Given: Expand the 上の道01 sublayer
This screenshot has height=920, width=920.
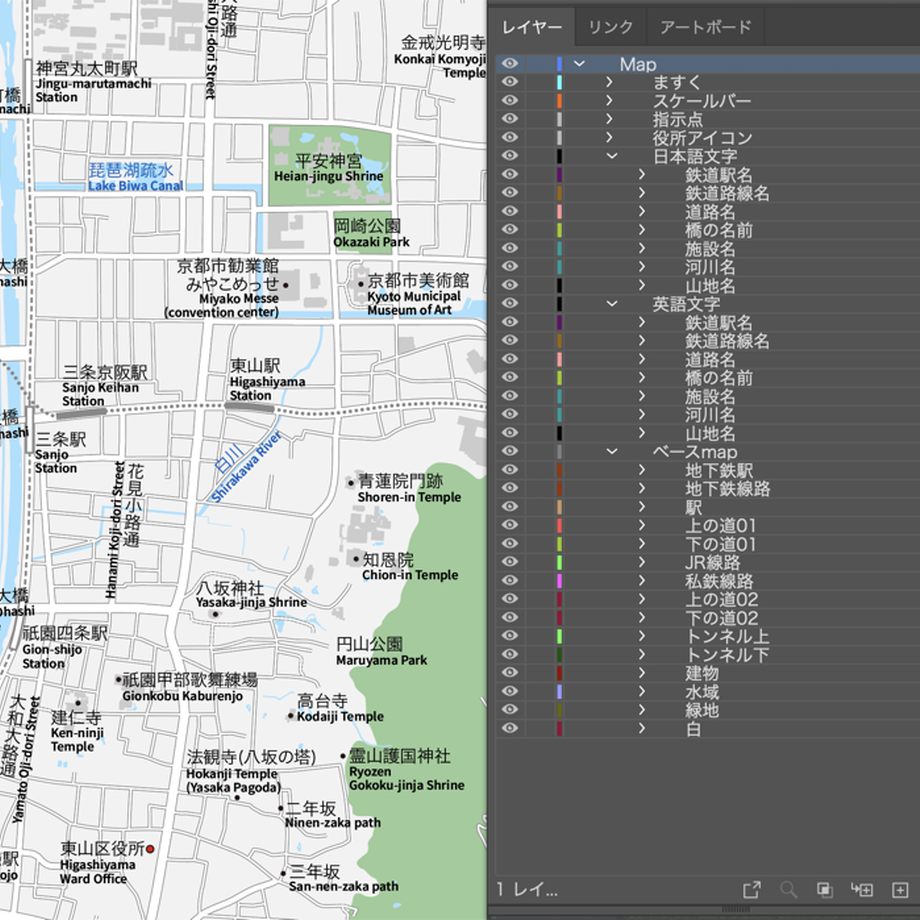Looking at the screenshot, I should pyautogui.click(x=642, y=525).
